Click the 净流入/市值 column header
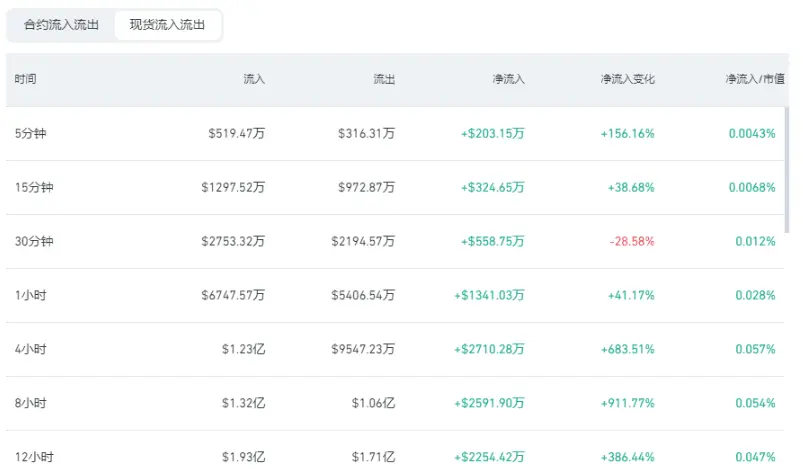Screen dimensions: 803x476 [755, 79]
